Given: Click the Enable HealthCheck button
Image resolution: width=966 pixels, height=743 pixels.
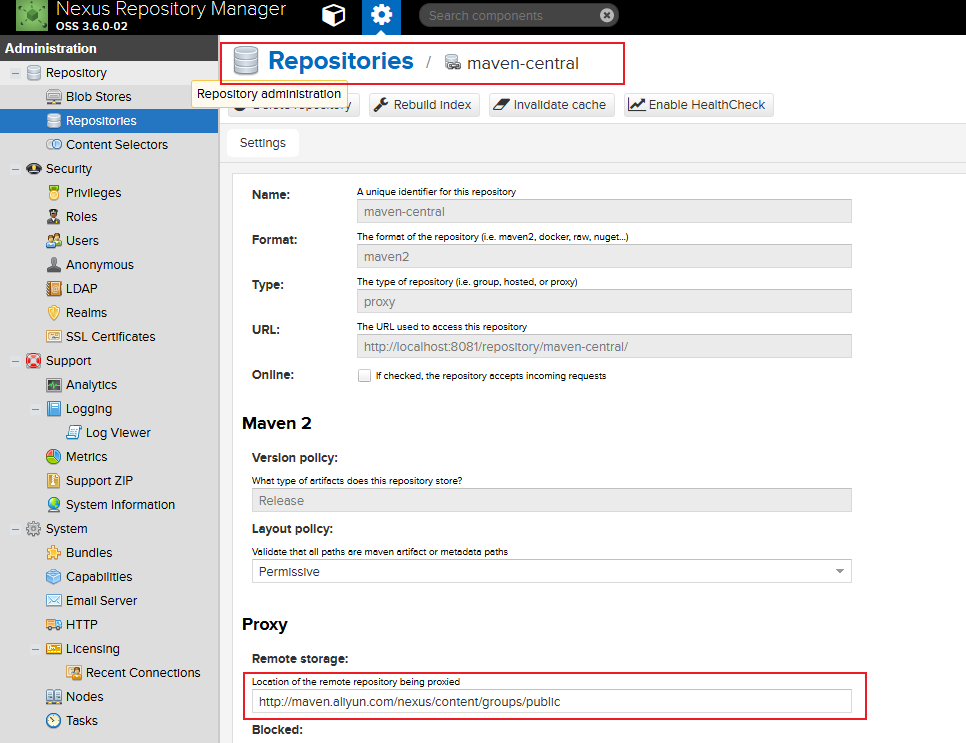Looking at the screenshot, I should point(699,105).
